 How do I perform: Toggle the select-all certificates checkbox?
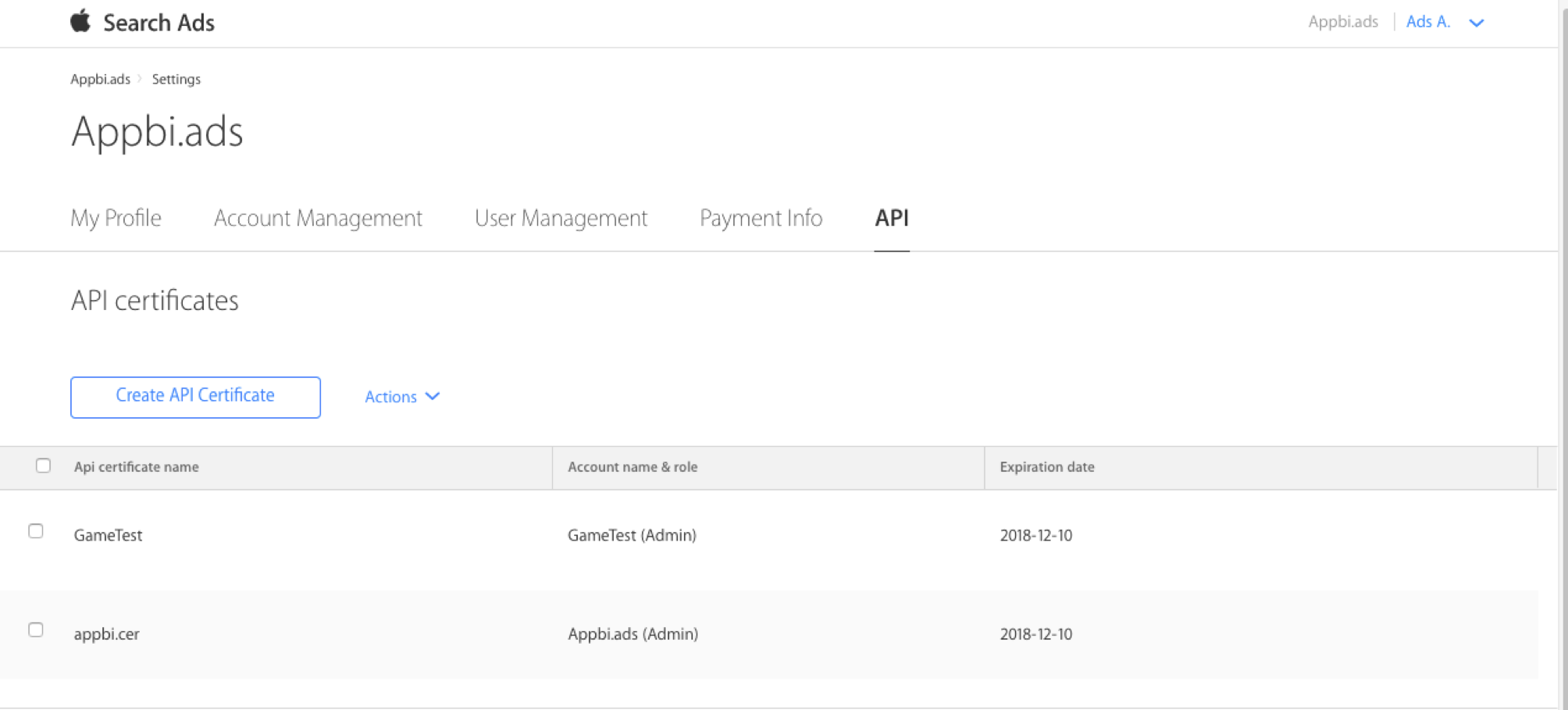pyautogui.click(x=43, y=466)
